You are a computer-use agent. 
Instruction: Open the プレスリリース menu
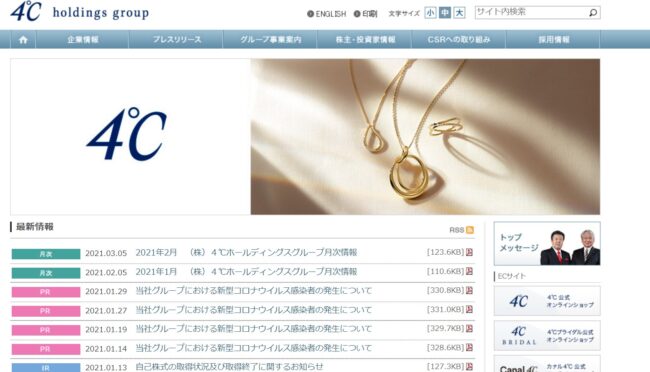click(x=177, y=40)
